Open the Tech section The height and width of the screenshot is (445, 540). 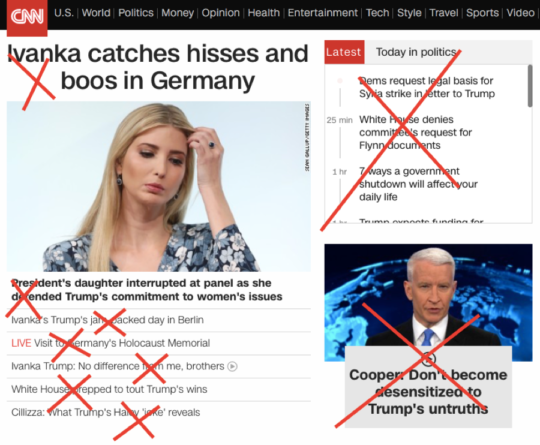point(377,13)
